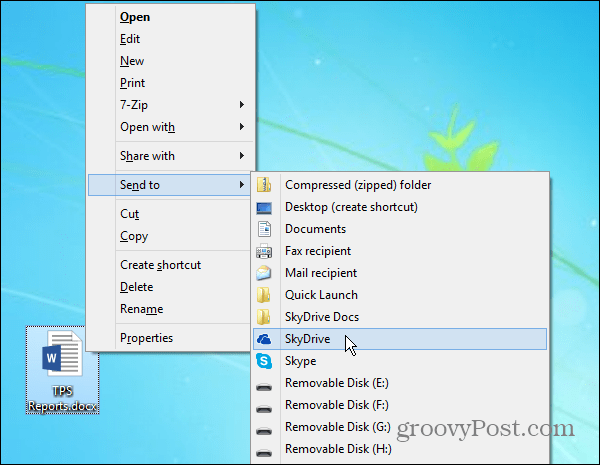Send file to Mail recipient

(x=400, y=273)
